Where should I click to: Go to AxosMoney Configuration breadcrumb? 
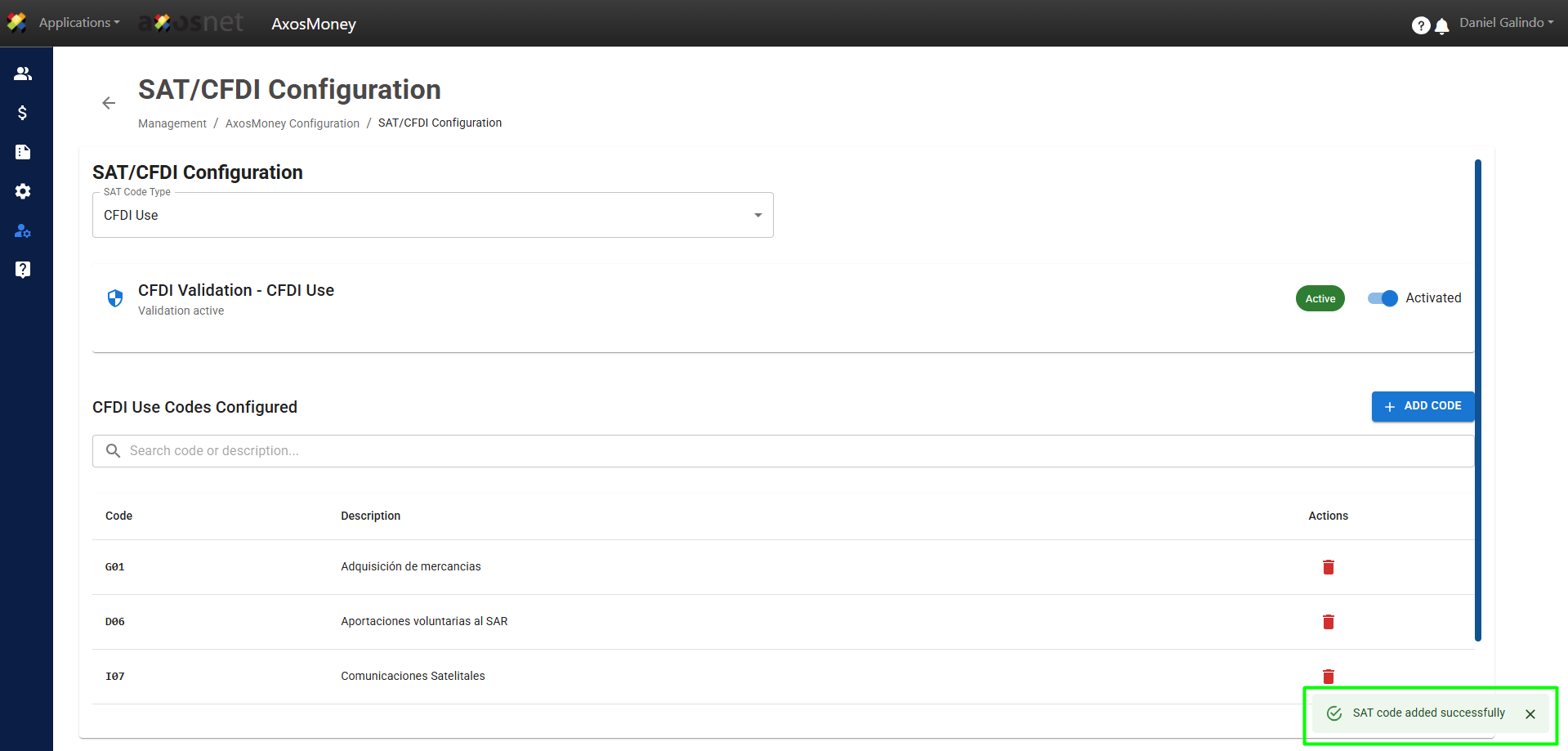click(292, 123)
